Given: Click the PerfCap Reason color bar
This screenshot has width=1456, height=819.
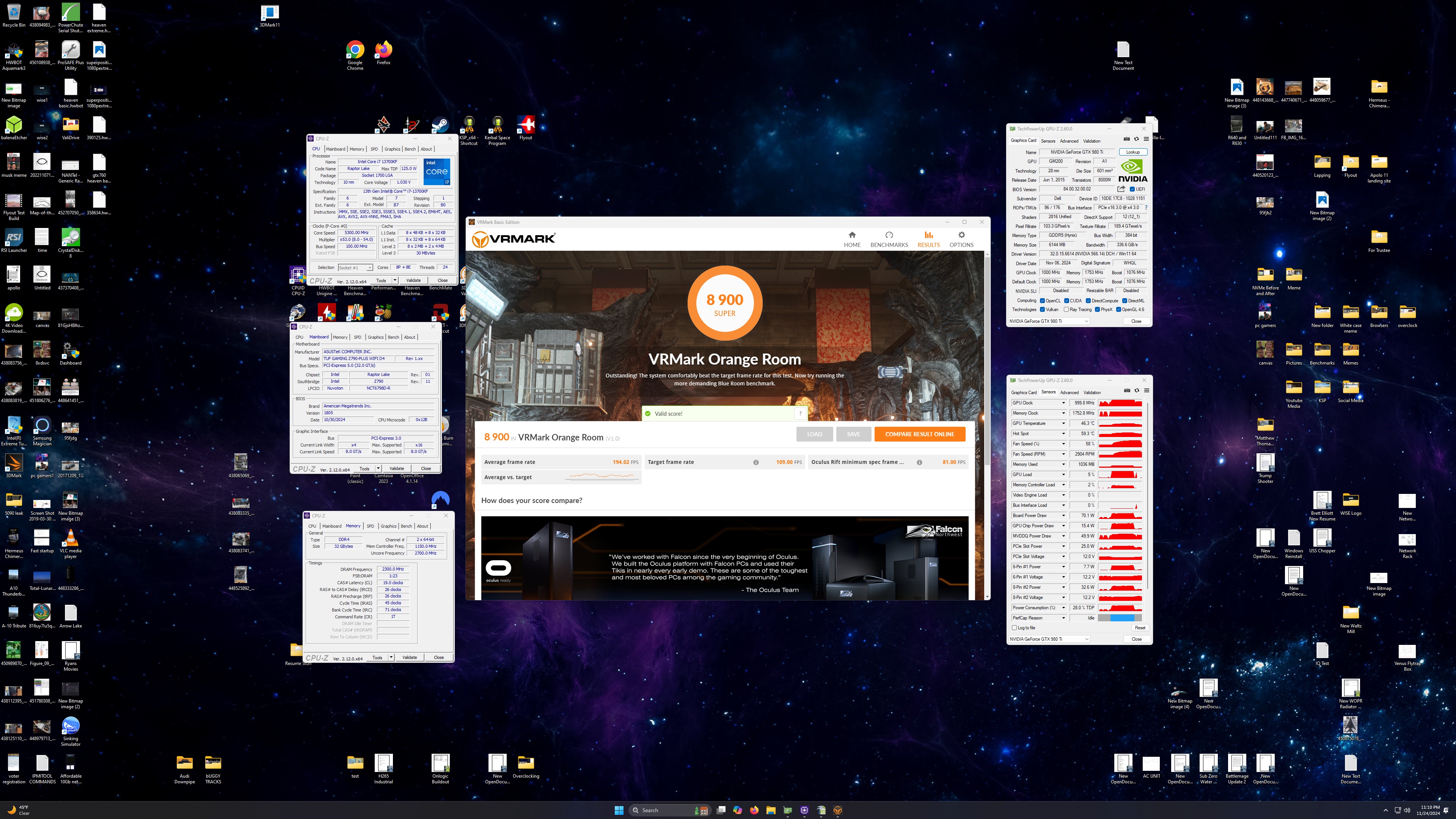Looking at the screenshot, I should (x=1120, y=618).
